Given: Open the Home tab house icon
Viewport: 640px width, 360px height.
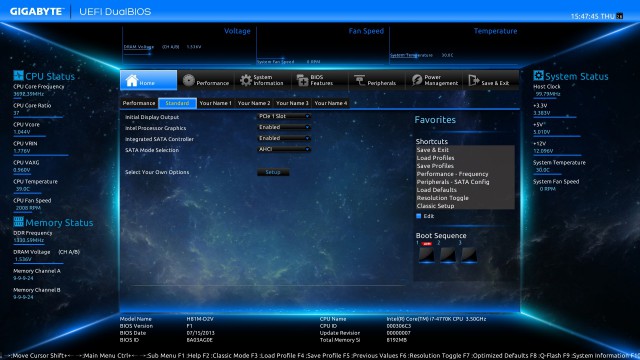Looking at the screenshot, I should 132,80.
